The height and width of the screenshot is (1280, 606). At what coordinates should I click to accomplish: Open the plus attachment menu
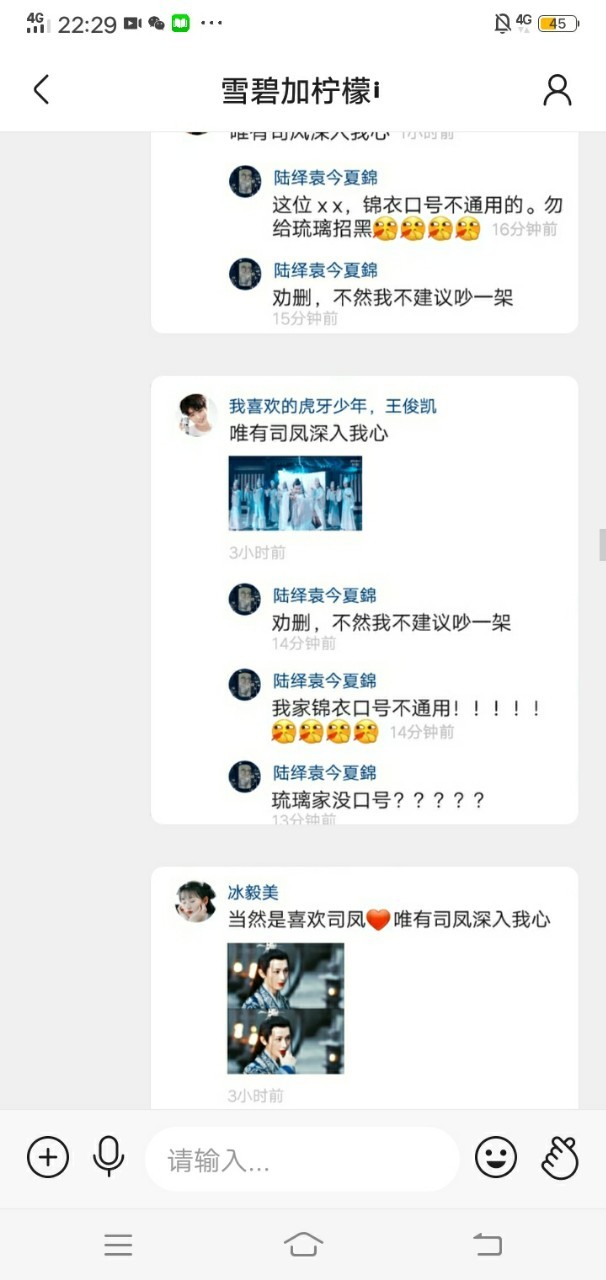48,1158
